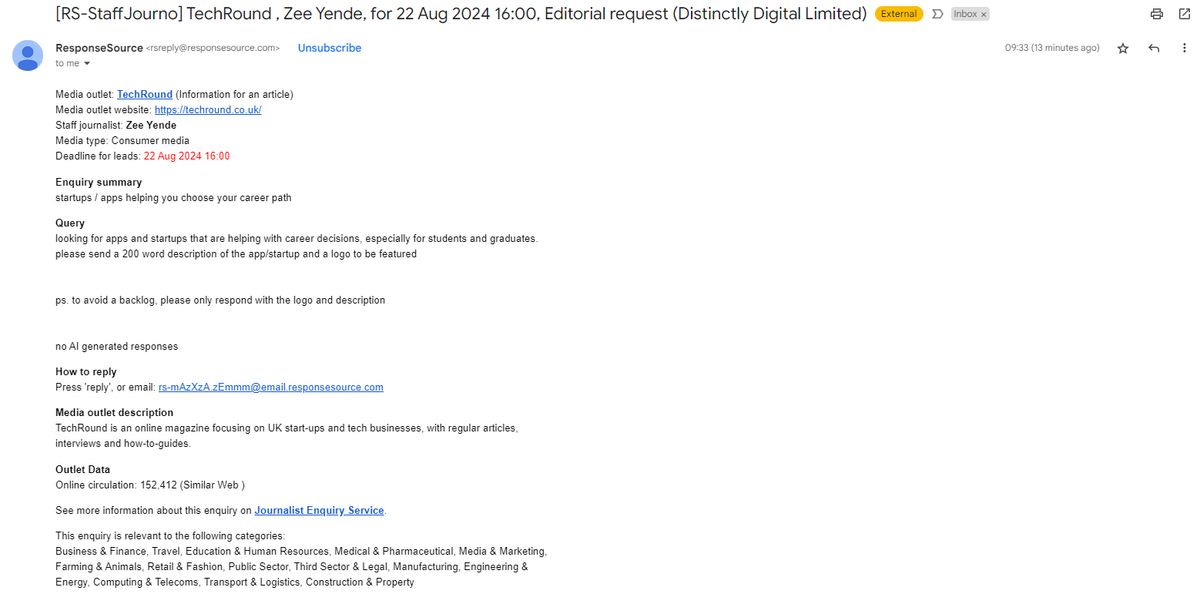Image resolution: width=1200 pixels, height=594 pixels.
Task: Click the importance marker beside External
Action: click(937, 14)
